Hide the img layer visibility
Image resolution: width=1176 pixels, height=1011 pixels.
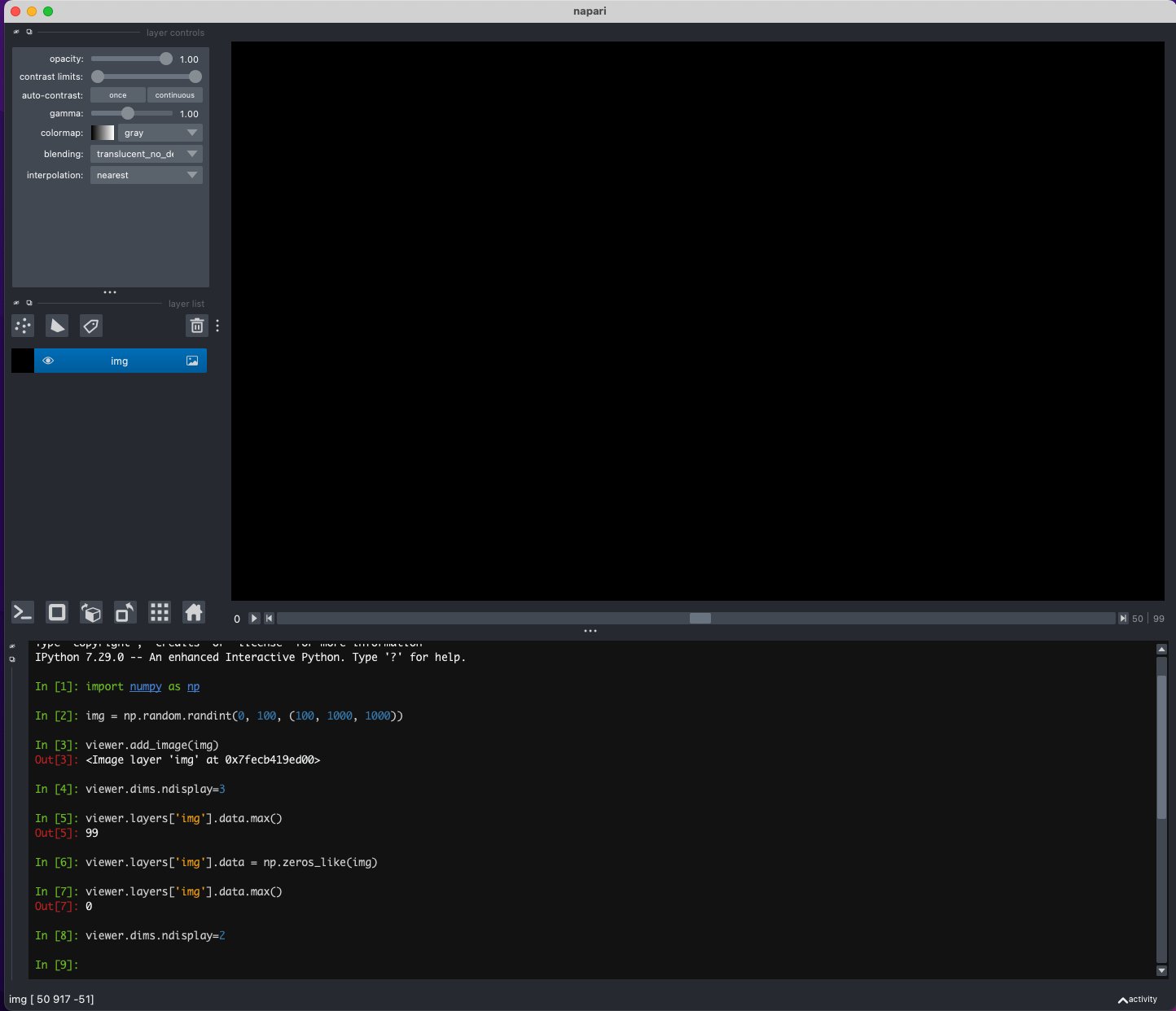(x=48, y=361)
